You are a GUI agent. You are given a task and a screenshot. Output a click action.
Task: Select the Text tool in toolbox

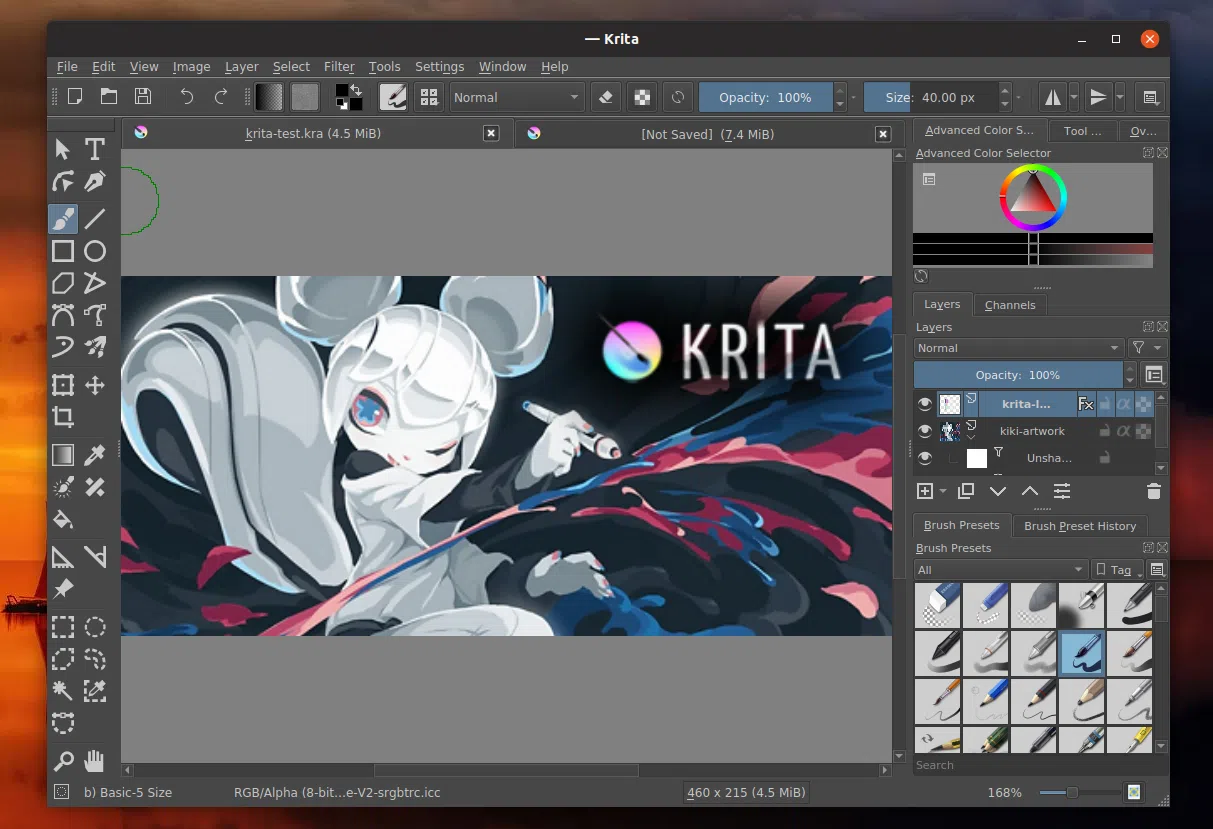pyautogui.click(x=95, y=150)
